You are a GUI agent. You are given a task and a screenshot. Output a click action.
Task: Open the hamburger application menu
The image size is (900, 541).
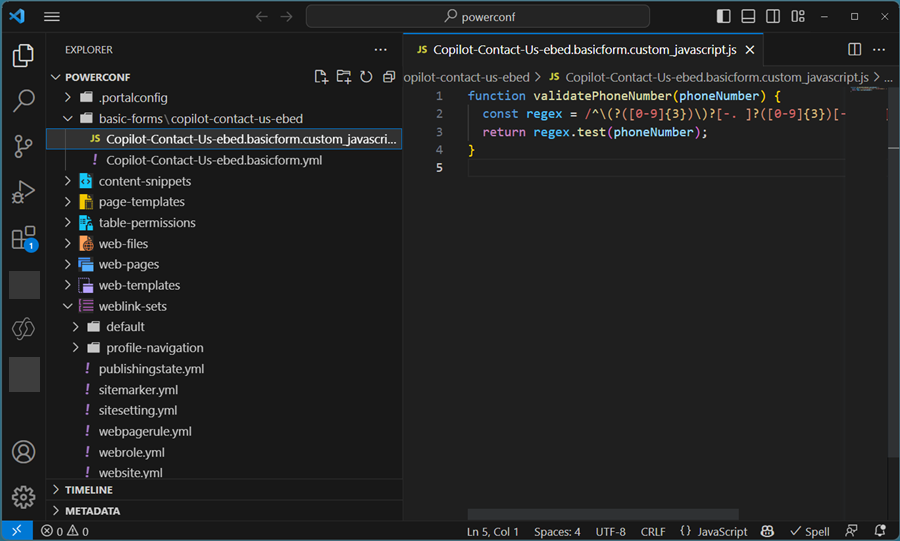point(52,17)
